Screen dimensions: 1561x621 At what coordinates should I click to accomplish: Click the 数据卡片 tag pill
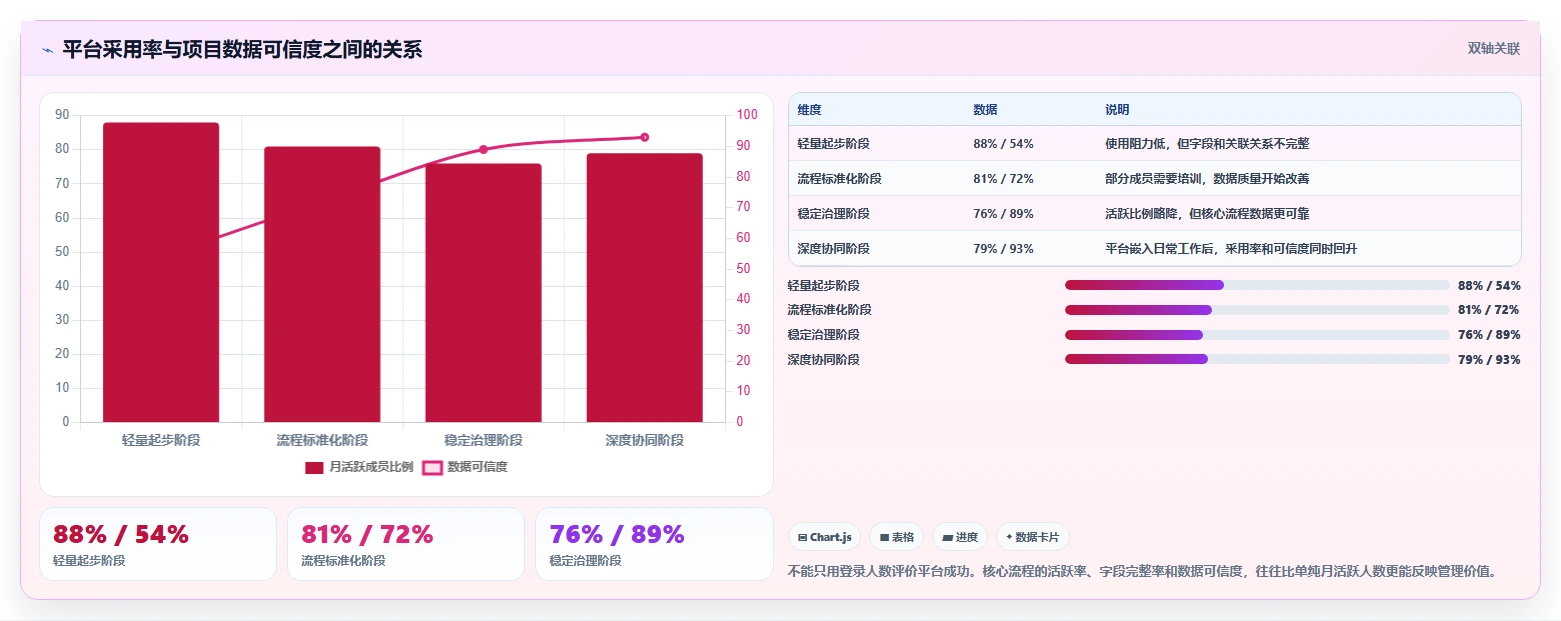click(x=1032, y=537)
